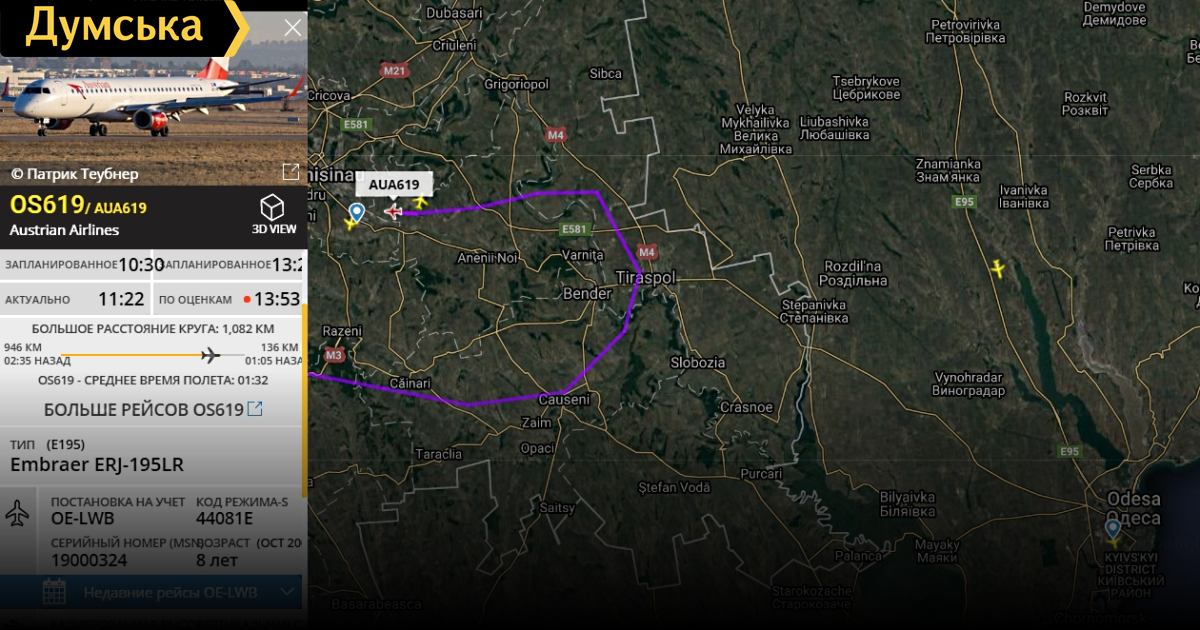
Task: Select yellow aircraft near Rozdilna
Action: click(x=997, y=268)
